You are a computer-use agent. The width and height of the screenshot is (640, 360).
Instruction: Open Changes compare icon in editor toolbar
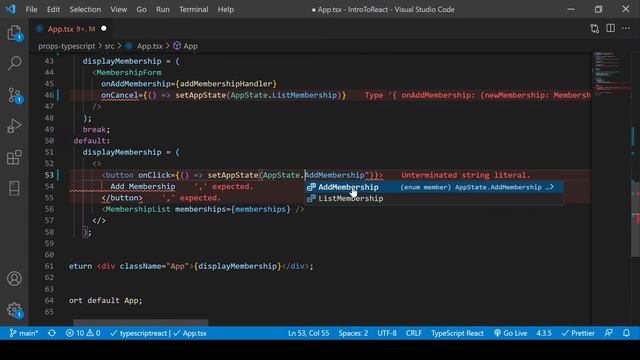coord(594,29)
